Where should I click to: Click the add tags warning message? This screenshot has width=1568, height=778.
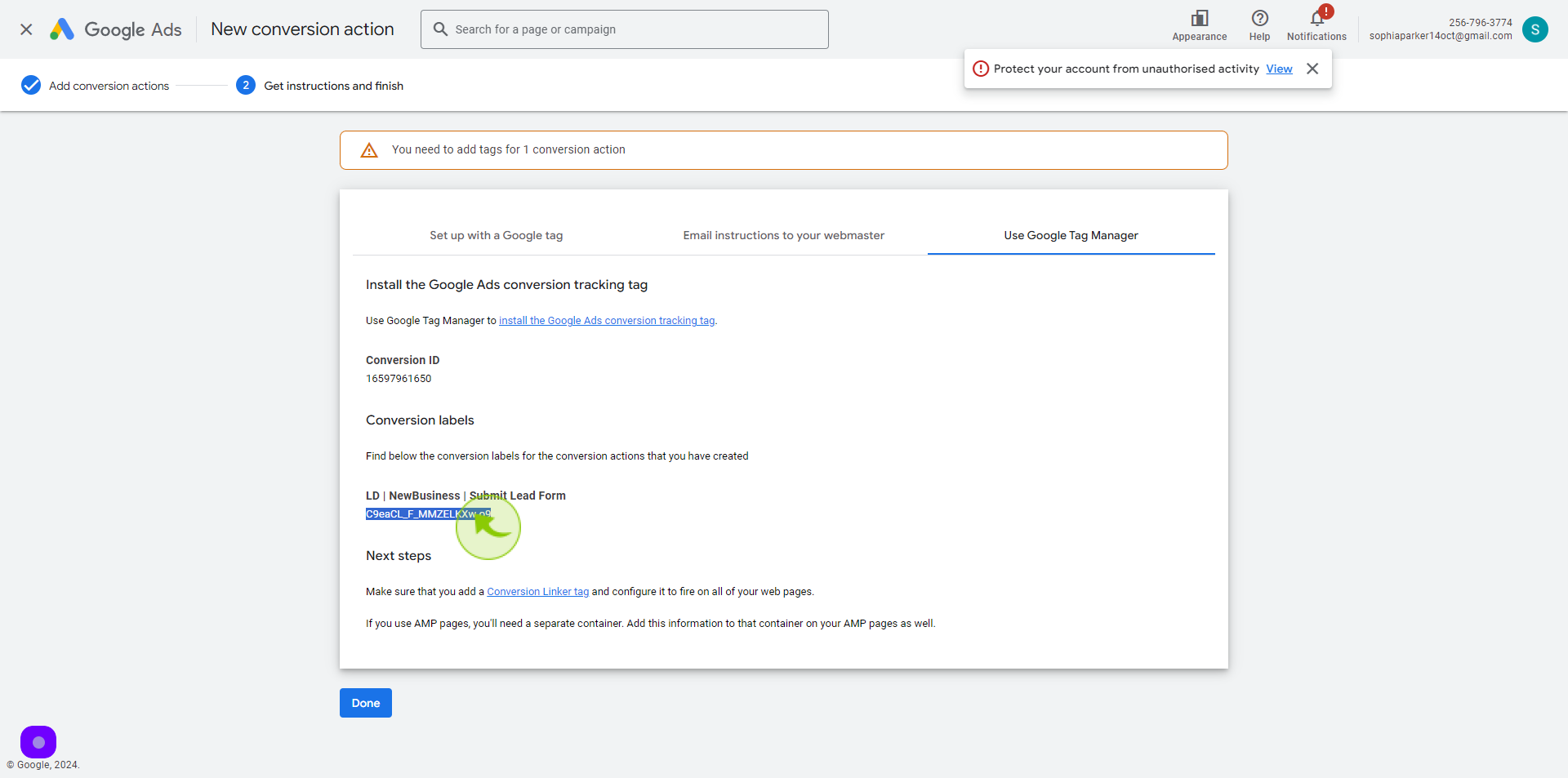tap(508, 149)
